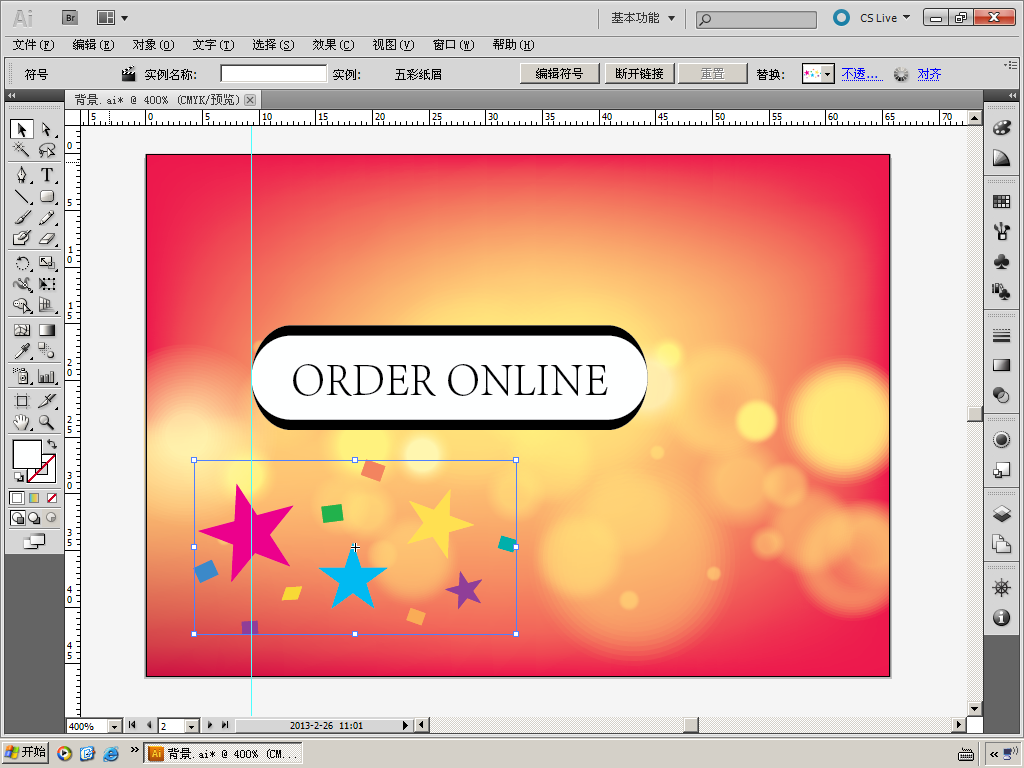Set paint mode to Gradient
Image resolution: width=1024 pixels, height=768 pixels.
point(34,498)
